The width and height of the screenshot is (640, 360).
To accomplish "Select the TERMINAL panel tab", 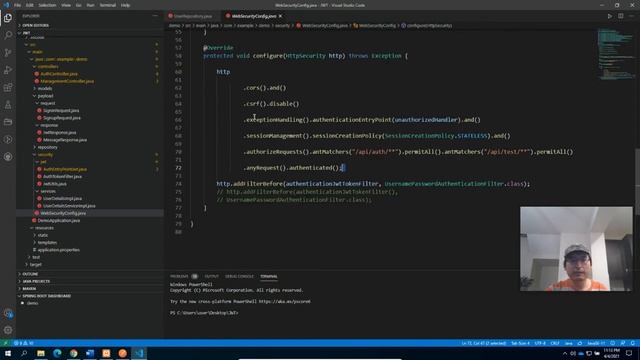I will coord(269,276).
